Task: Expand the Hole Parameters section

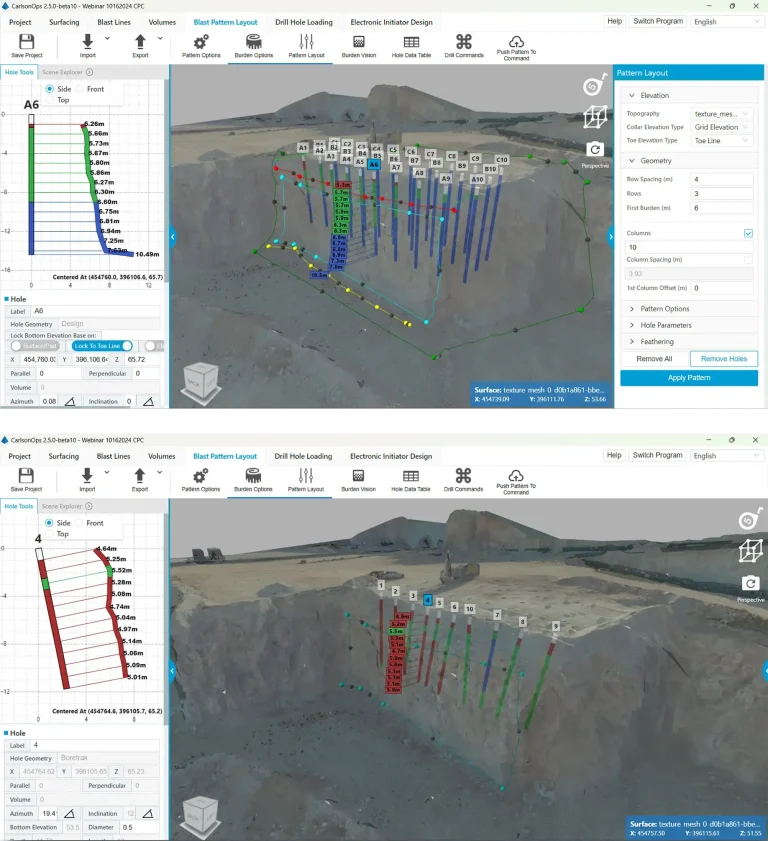Action: pos(666,325)
